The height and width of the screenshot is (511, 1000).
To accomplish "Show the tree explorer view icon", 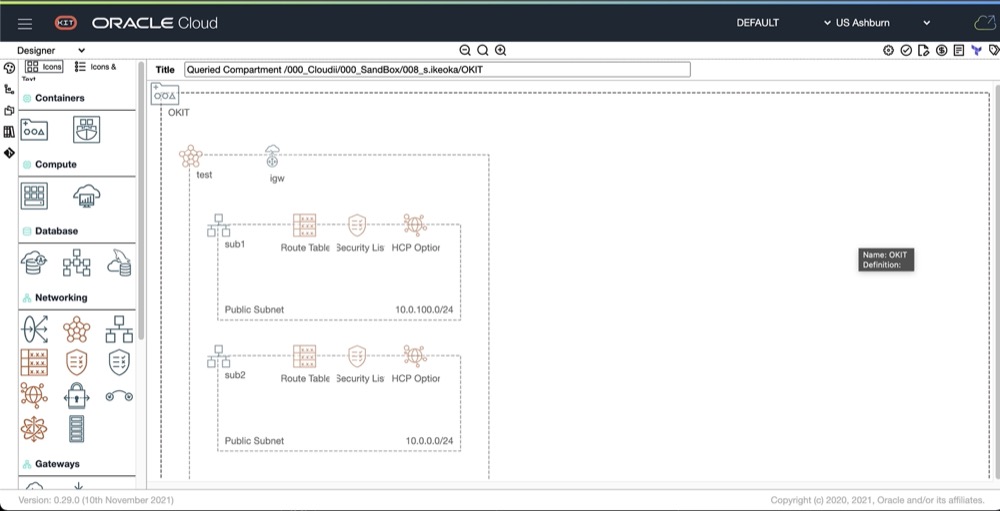I will [x=9, y=89].
